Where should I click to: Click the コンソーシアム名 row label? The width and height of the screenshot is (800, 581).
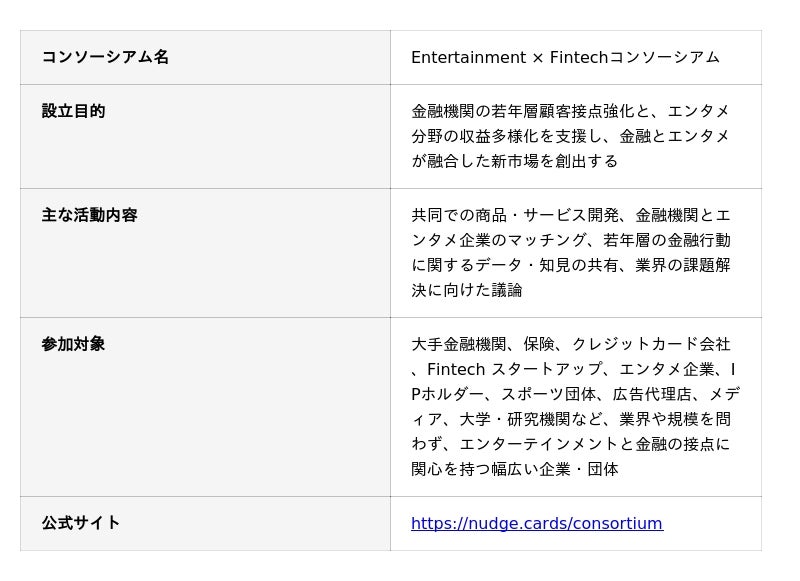(x=105, y=57)
